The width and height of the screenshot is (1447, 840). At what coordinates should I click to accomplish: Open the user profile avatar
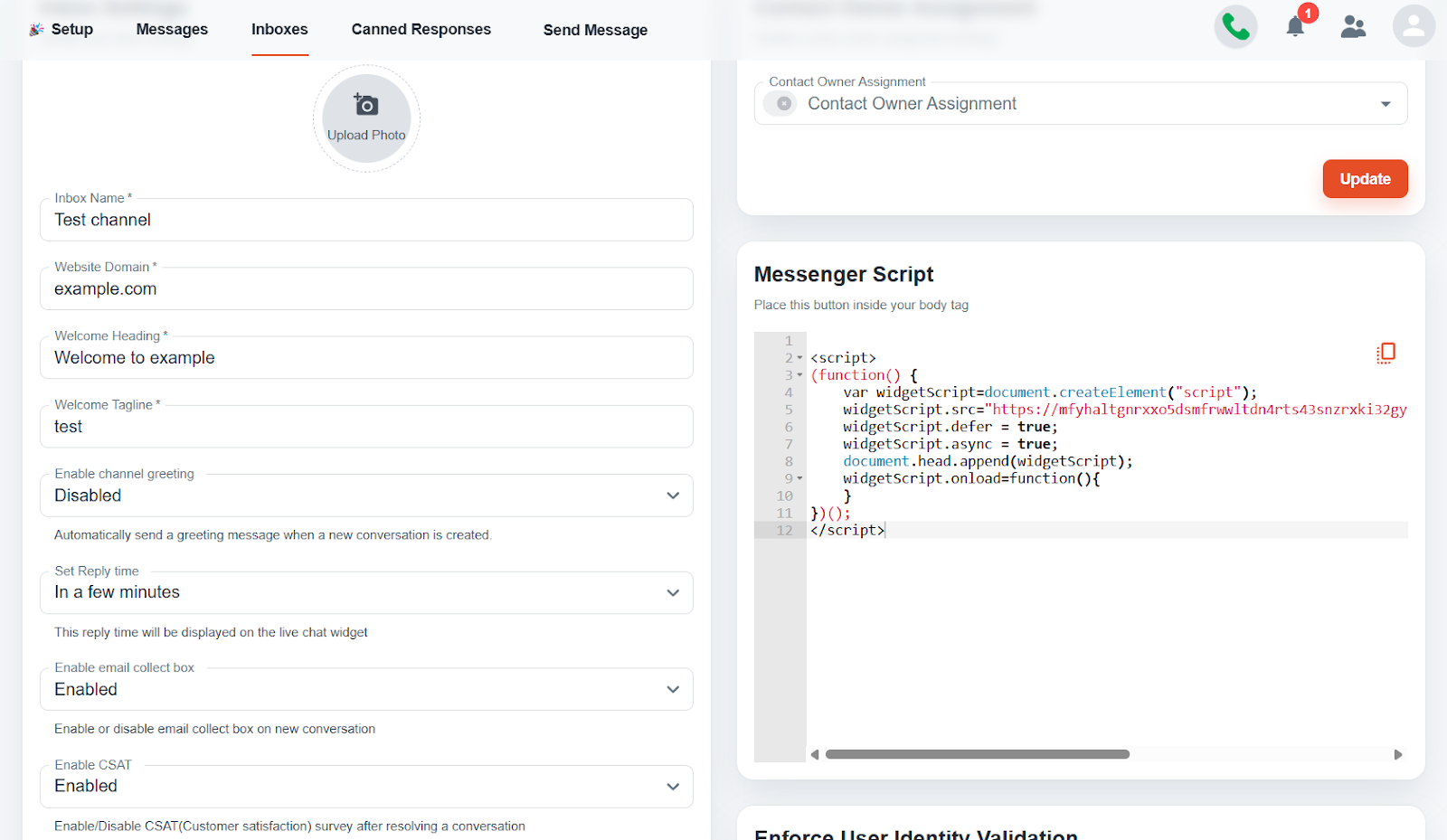point(1414,26)
